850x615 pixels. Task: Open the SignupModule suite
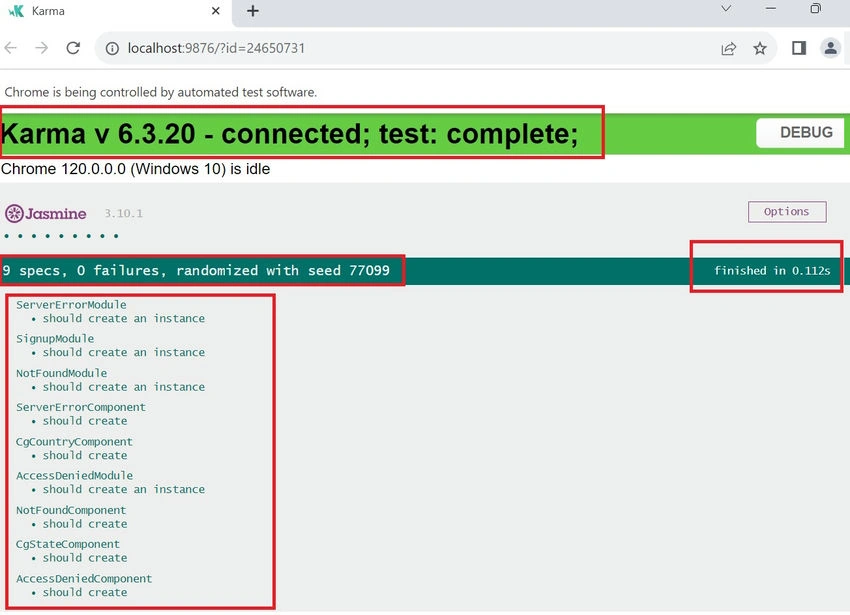point(55,339)
